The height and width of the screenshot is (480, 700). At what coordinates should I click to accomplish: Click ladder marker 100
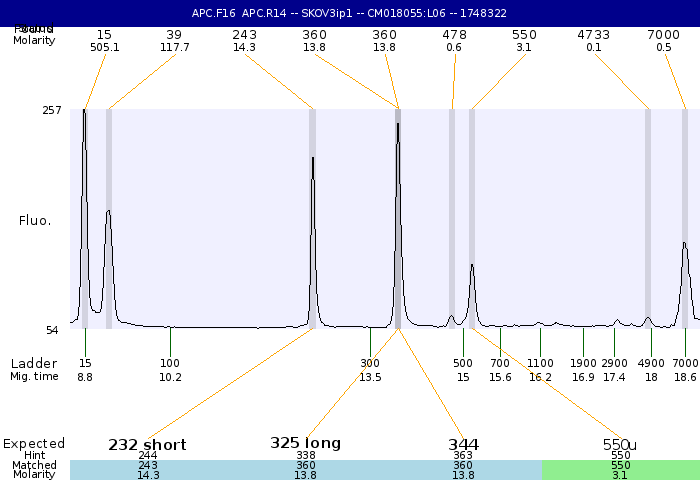170,363
